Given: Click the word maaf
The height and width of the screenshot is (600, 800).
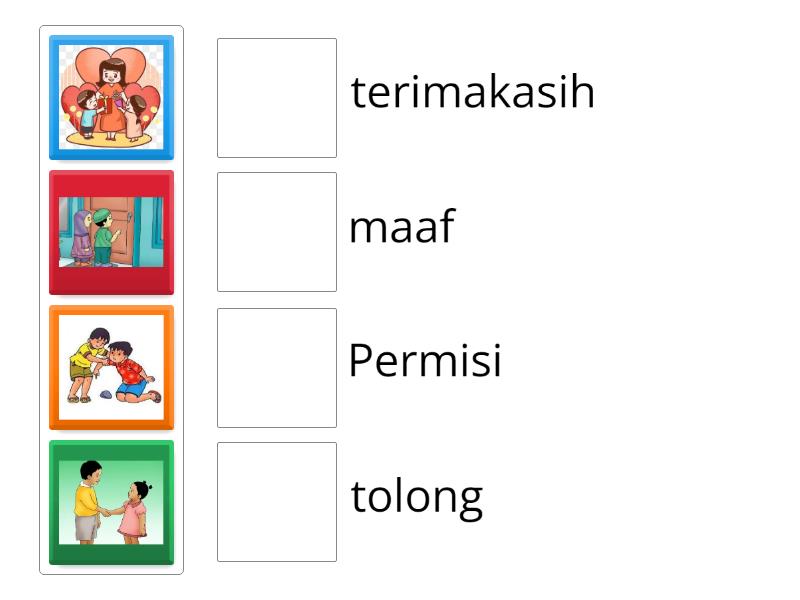Looking at the screenshot, I should [401, 227].
